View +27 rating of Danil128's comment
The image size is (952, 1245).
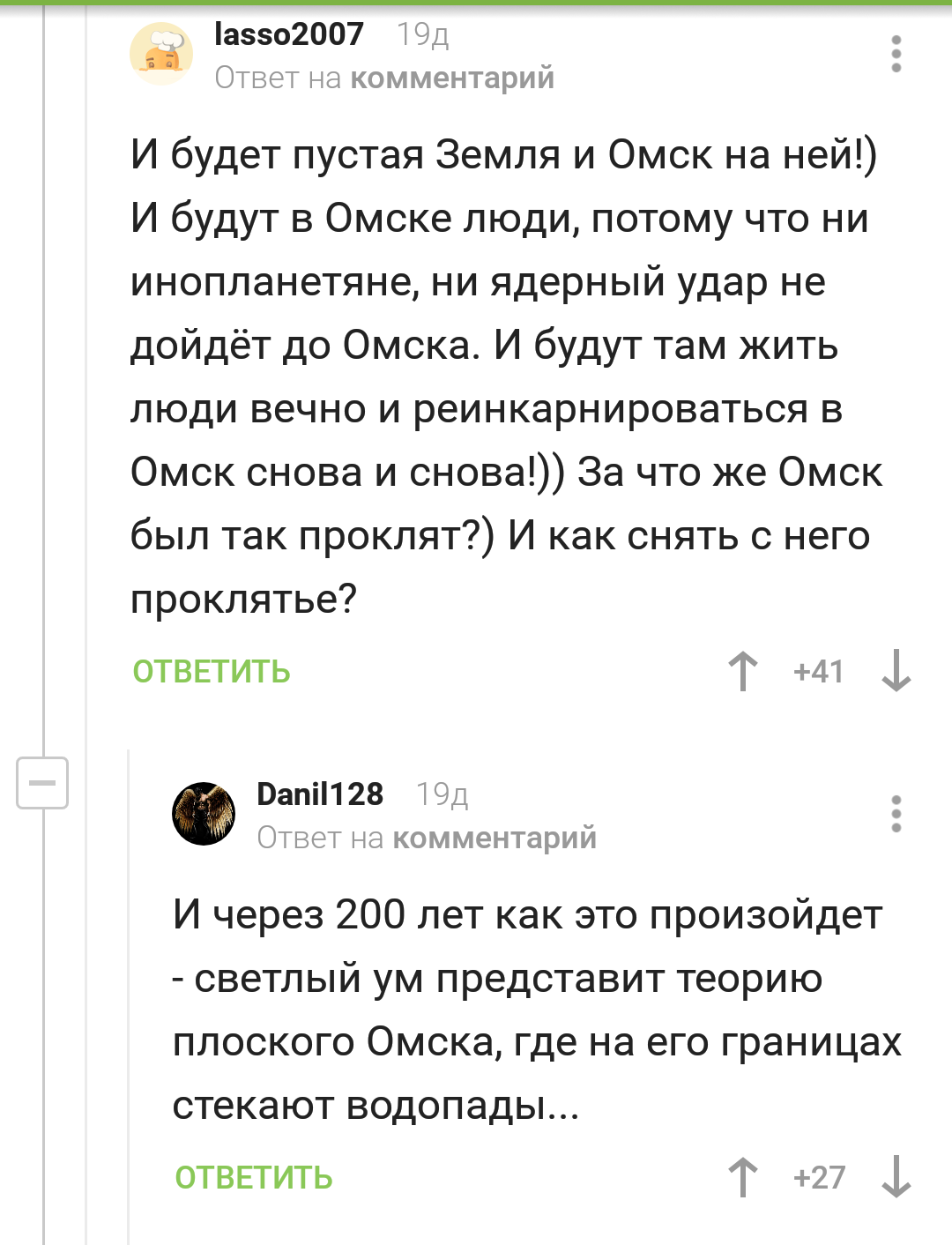[819, 1177]
